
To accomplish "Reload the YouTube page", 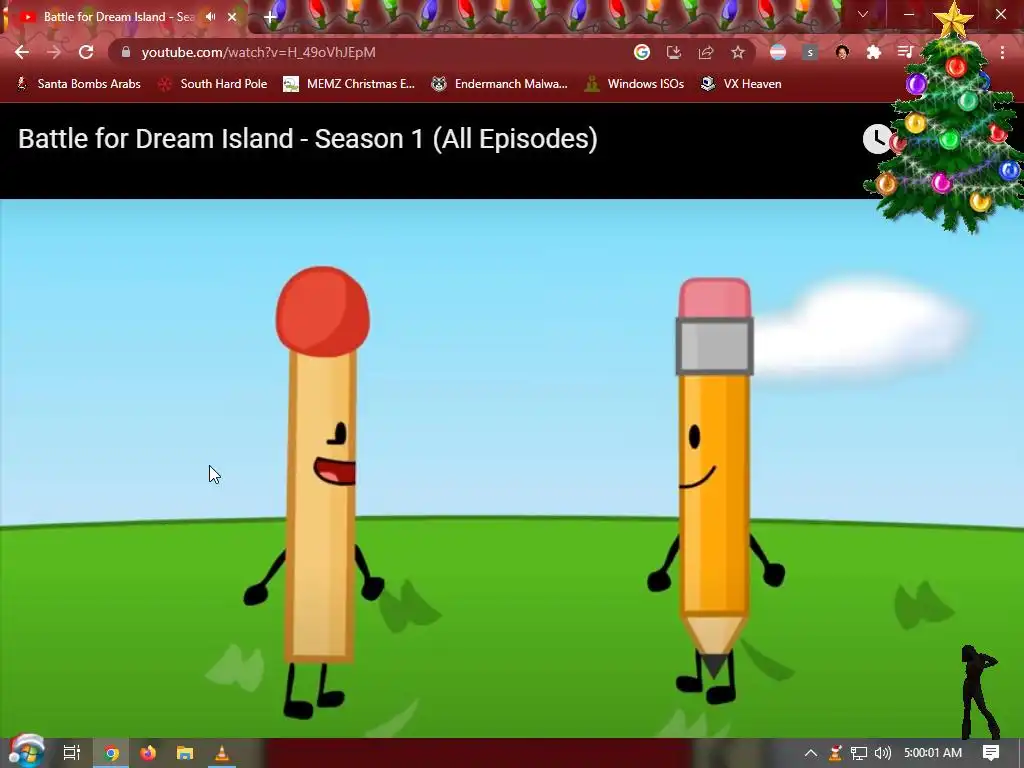I will (86, 52).
